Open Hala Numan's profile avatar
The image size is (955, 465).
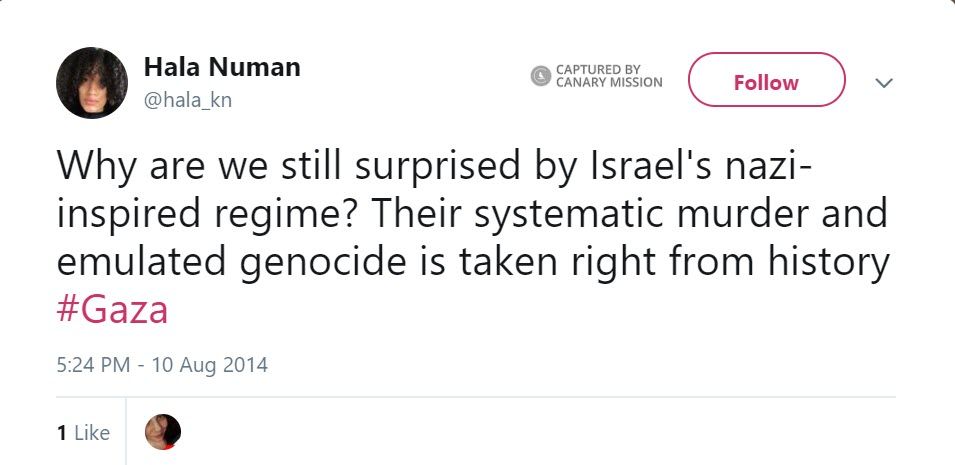[x=92, y=83]
